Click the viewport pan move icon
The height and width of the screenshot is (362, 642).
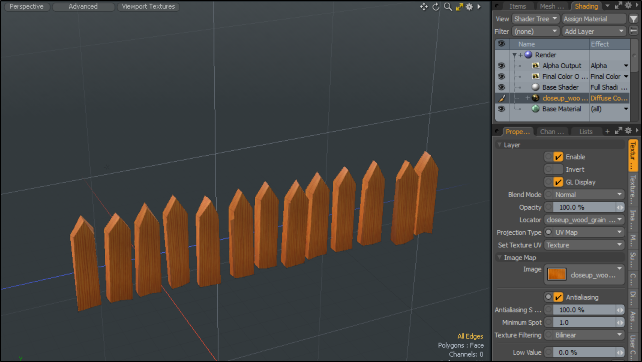click(x=424, y=7)
